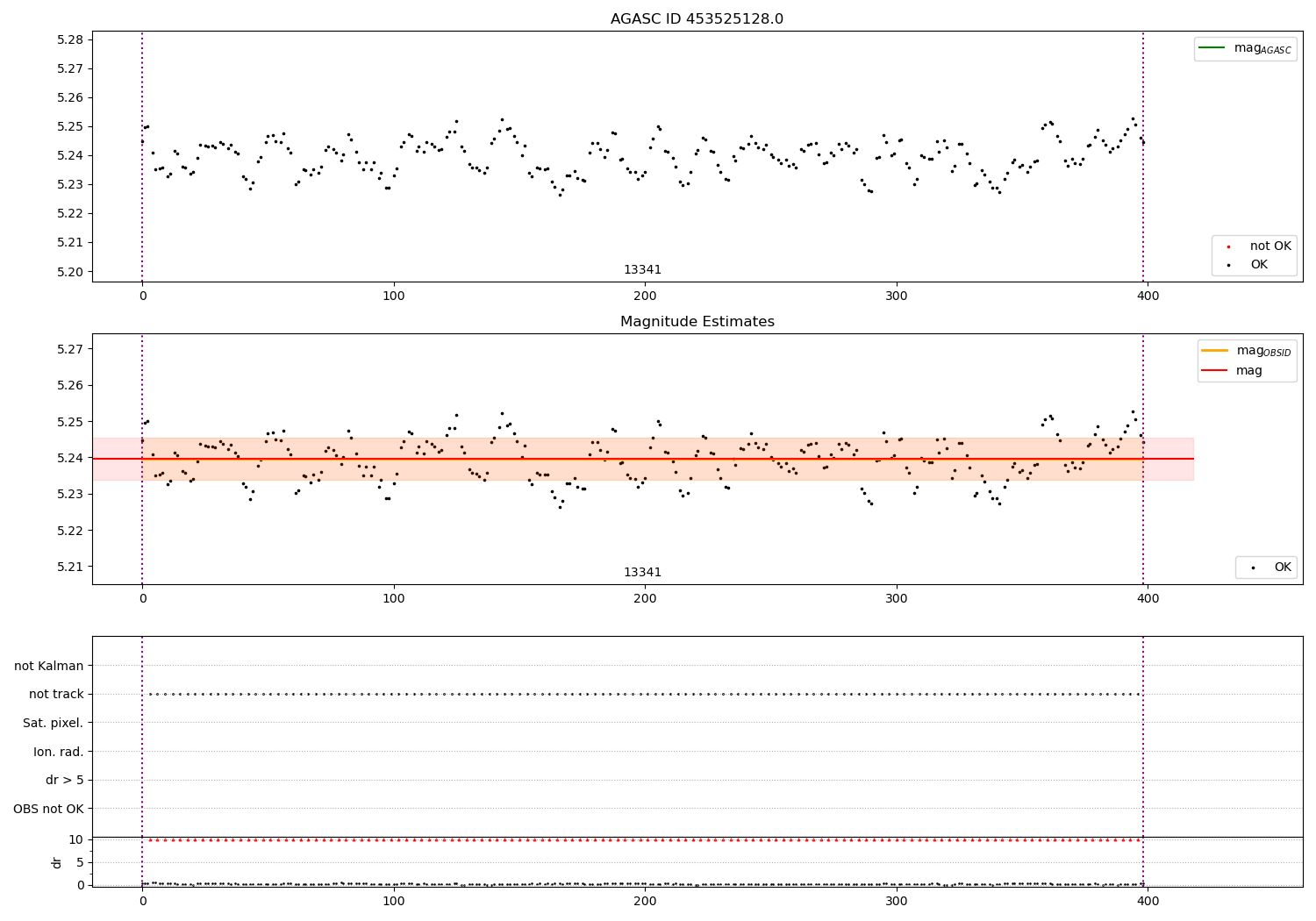Click the 'Sat. pixel.' row label
This screenshot has width=1316, height=921.
[53, 723]
